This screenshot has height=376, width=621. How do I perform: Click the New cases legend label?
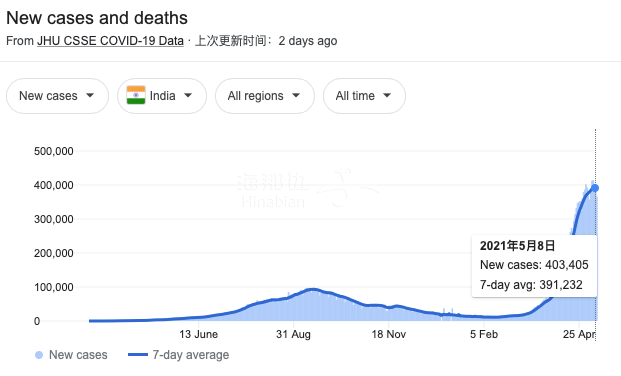(x=78, y=355)
